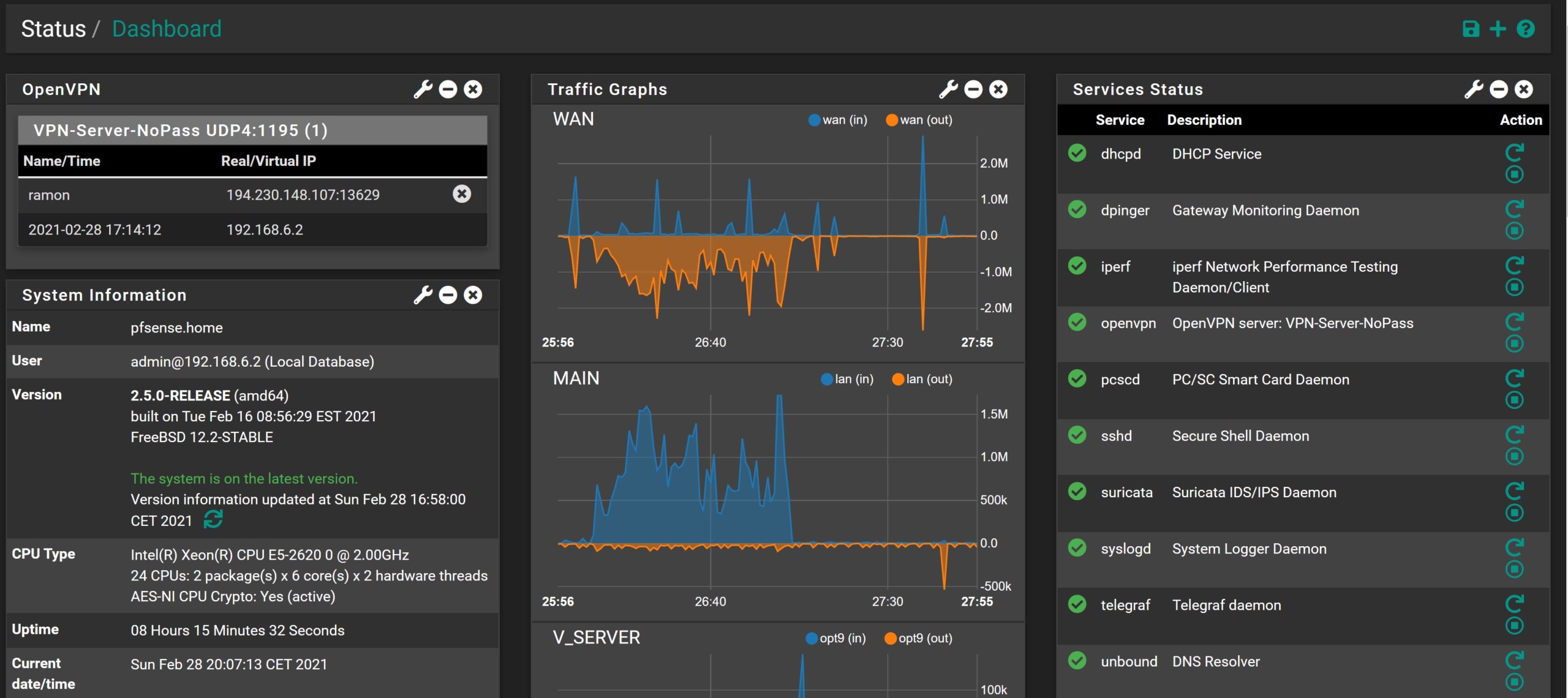Toggle lan (in) series in MAIN graph legend
This screenshot has width=1568, height=698.
tap(847, 379)
